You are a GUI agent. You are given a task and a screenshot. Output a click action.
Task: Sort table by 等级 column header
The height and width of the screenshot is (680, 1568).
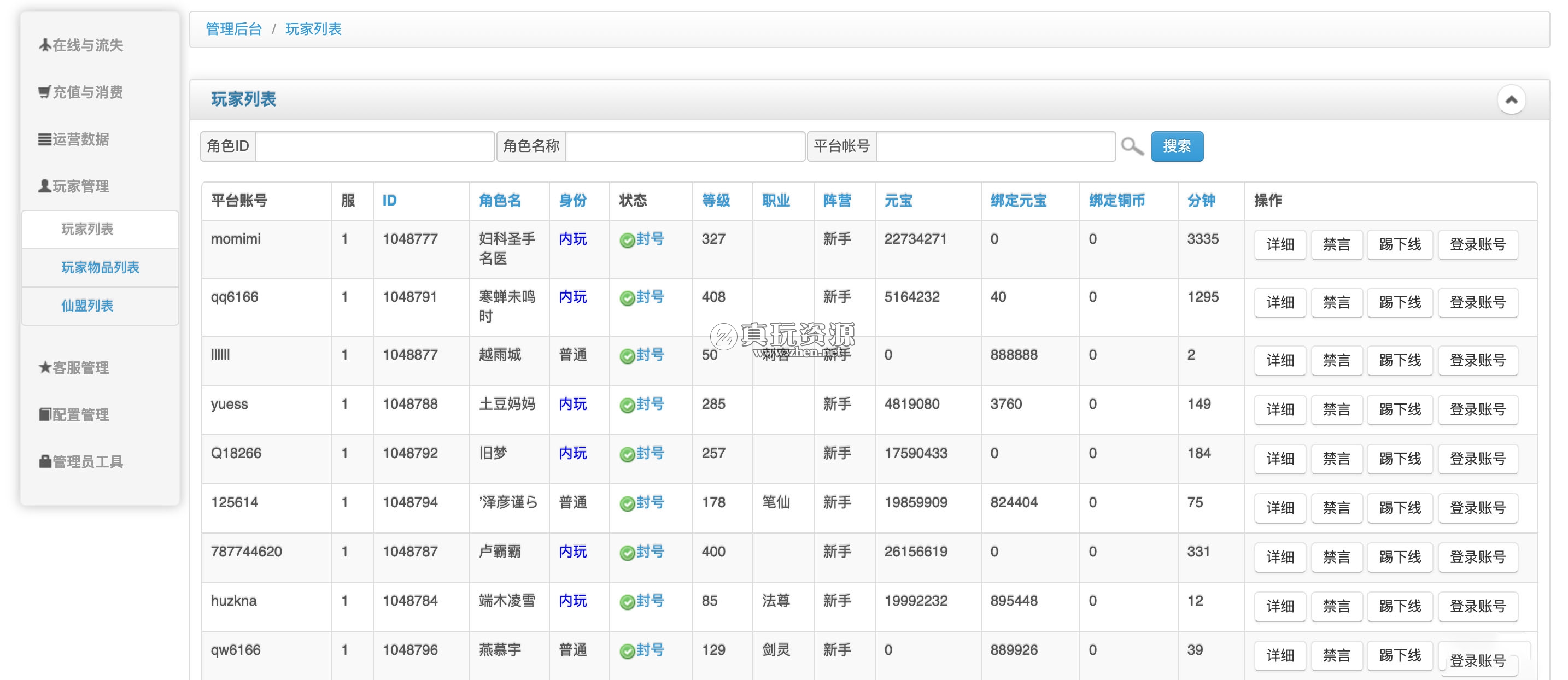[x=716, y=200]
